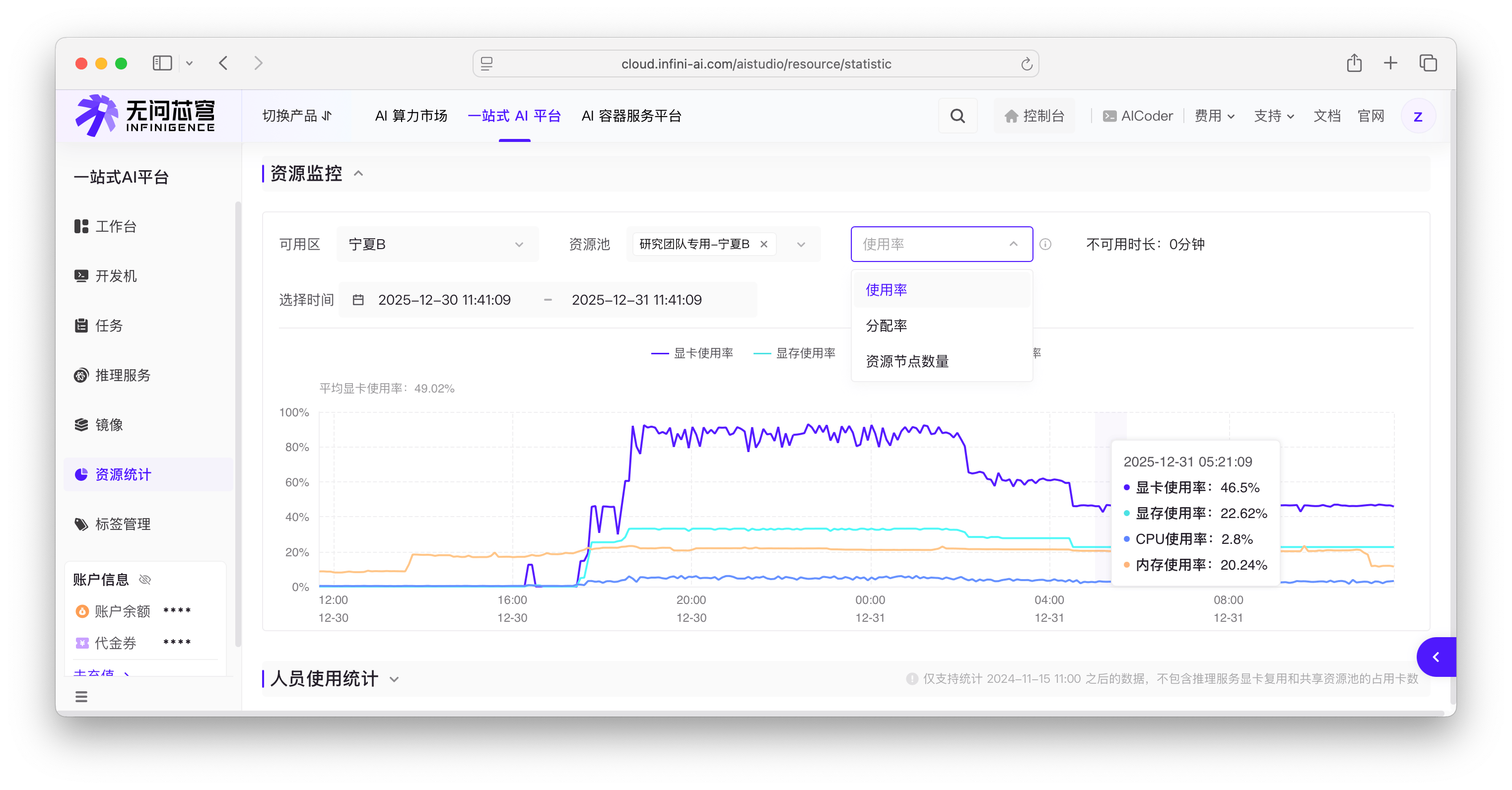Open 镜像 in the sidebar

click(109, 425)
